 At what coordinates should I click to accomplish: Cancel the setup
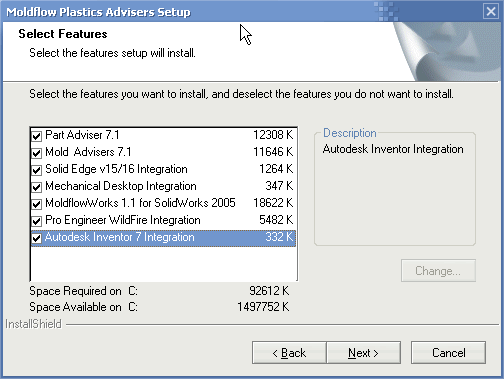click(x=448, y=352)
